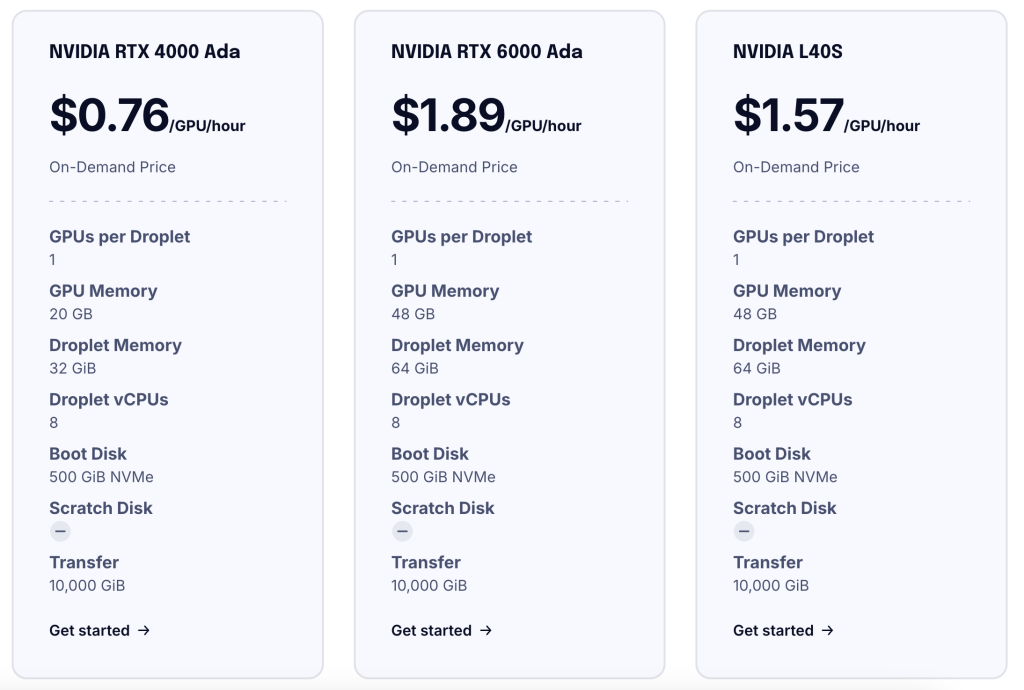Select the NVIDIA RTX 4000 Ada title
This screenshot has height=690, width=1024.
(145, 52)
